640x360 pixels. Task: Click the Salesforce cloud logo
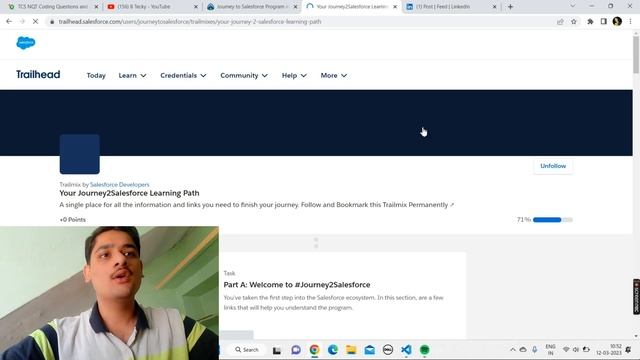pyautogui.click(x=26, y=42)
